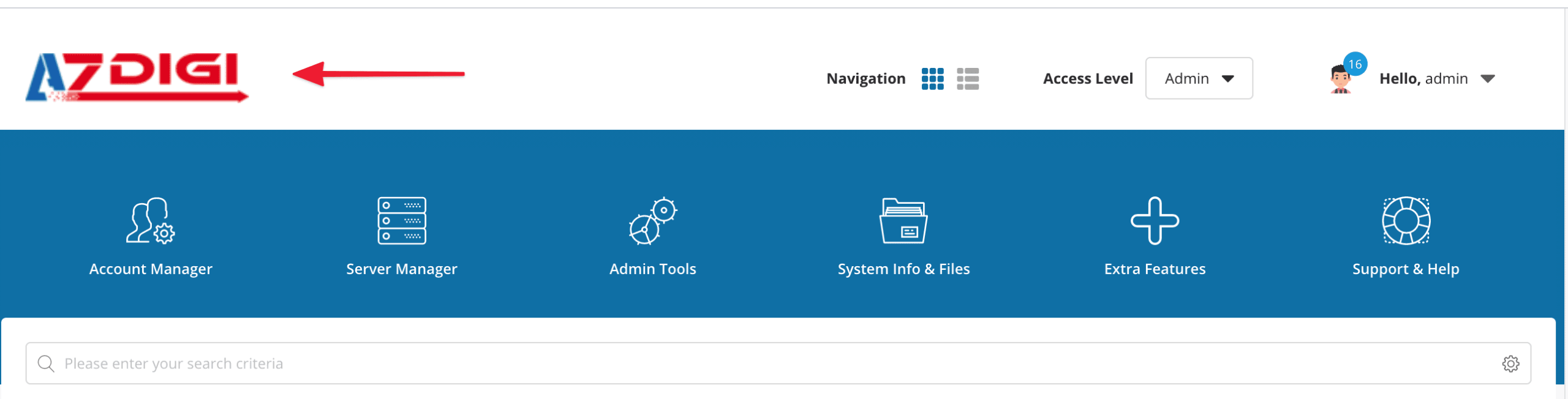Select the Account Manager text label
Image resolution: width=1568 pixels, height=399 pixels.
coord(151,269)
